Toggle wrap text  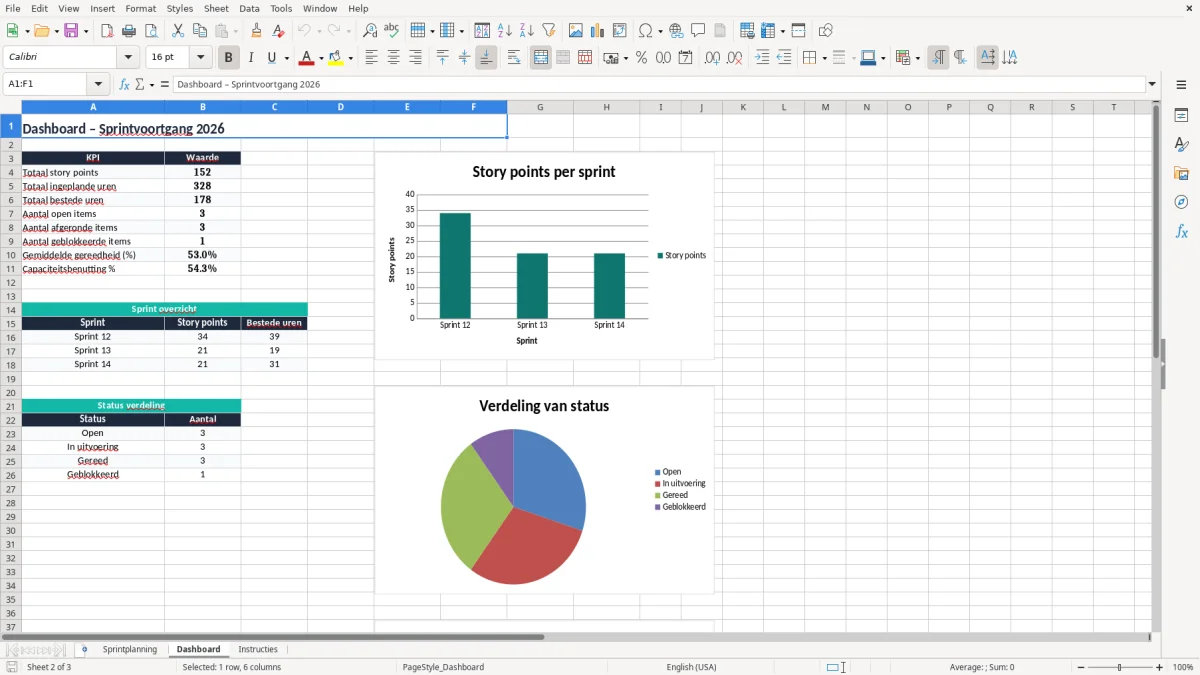[x=514, y=58]
